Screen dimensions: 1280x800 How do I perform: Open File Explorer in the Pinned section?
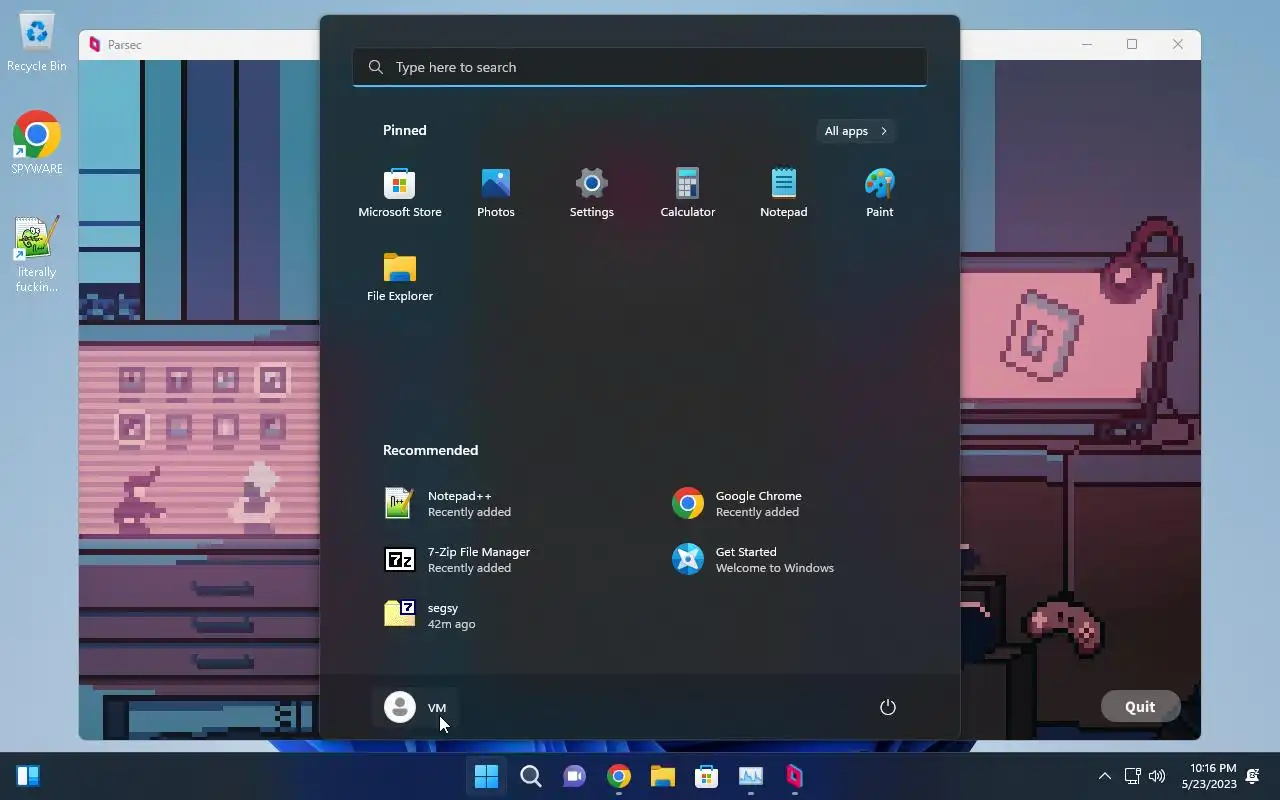(x=400, y=277)
